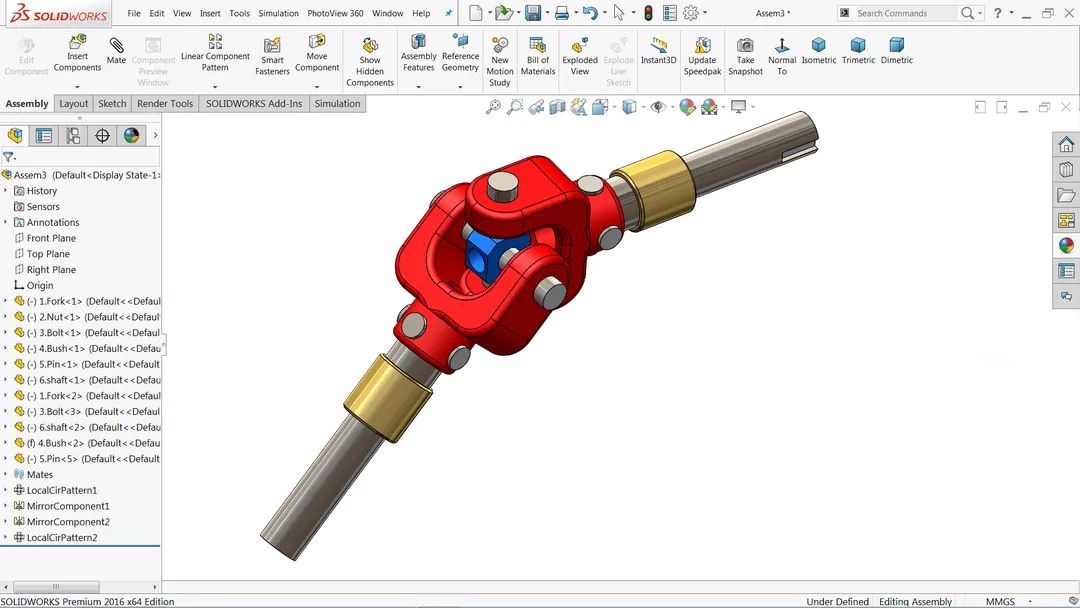
Task: Expand LocalCirPattern1
Action: click(6, 490)
